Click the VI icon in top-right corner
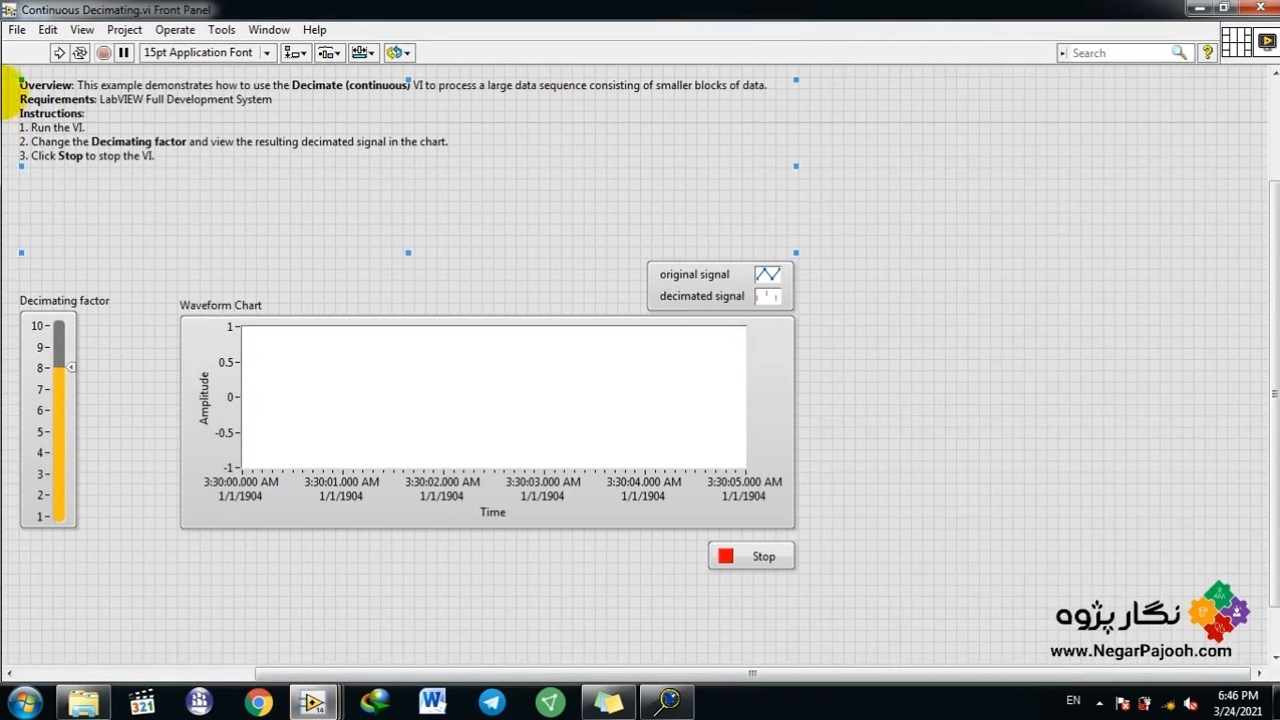This screenshot has width=1280, height=720. click(1266, 42)
